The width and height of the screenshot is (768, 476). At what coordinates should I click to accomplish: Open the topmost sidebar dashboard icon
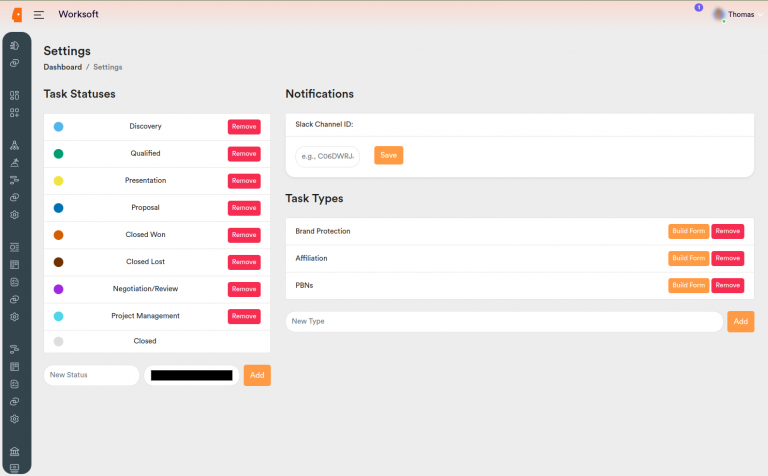pyautogui.click(x=15, y=46)
